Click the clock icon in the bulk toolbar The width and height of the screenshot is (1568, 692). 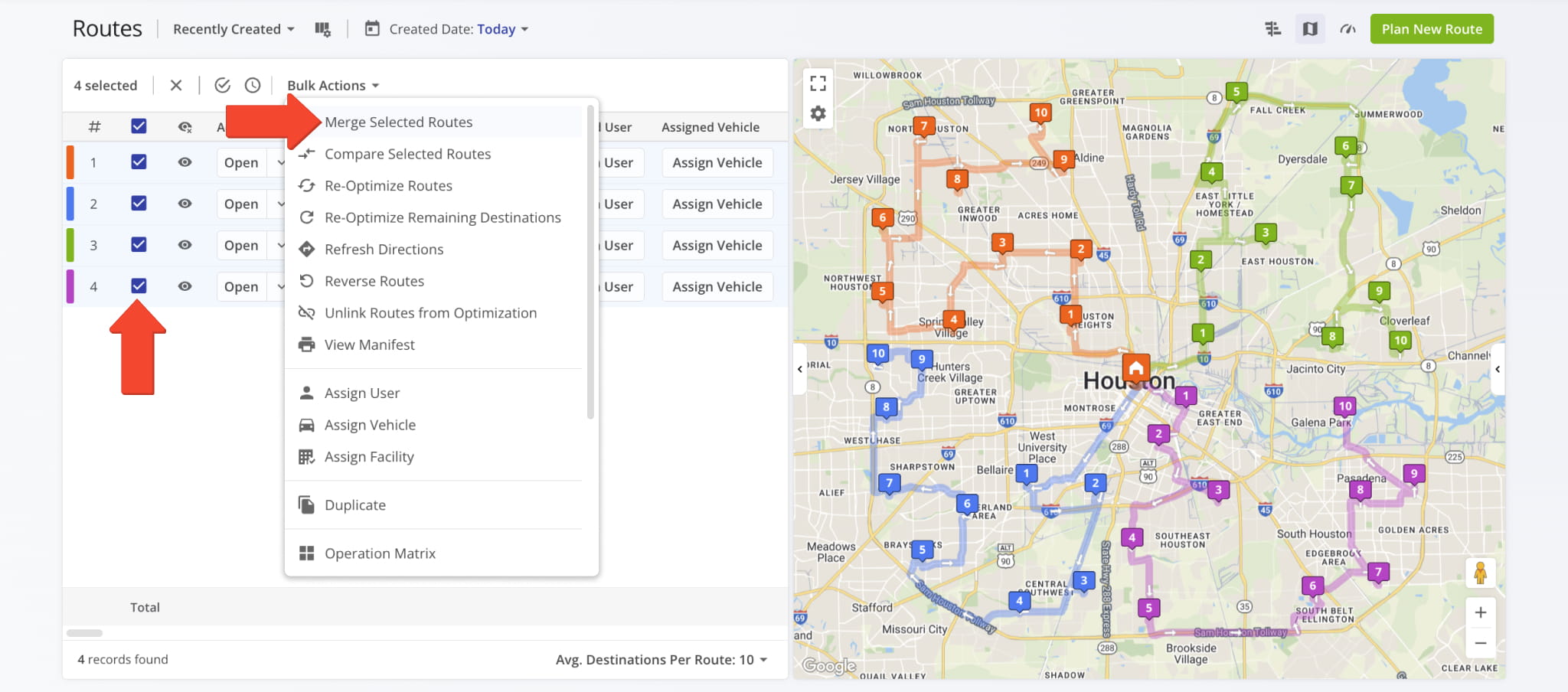pyautogui.click(x=253, y=85)
